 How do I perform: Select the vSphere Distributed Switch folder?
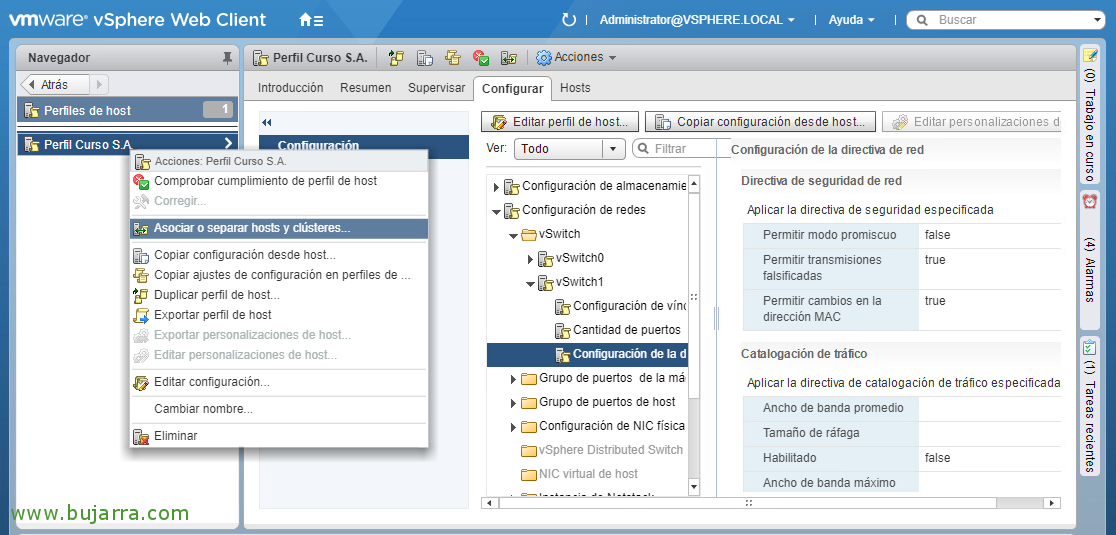(601, 450)
